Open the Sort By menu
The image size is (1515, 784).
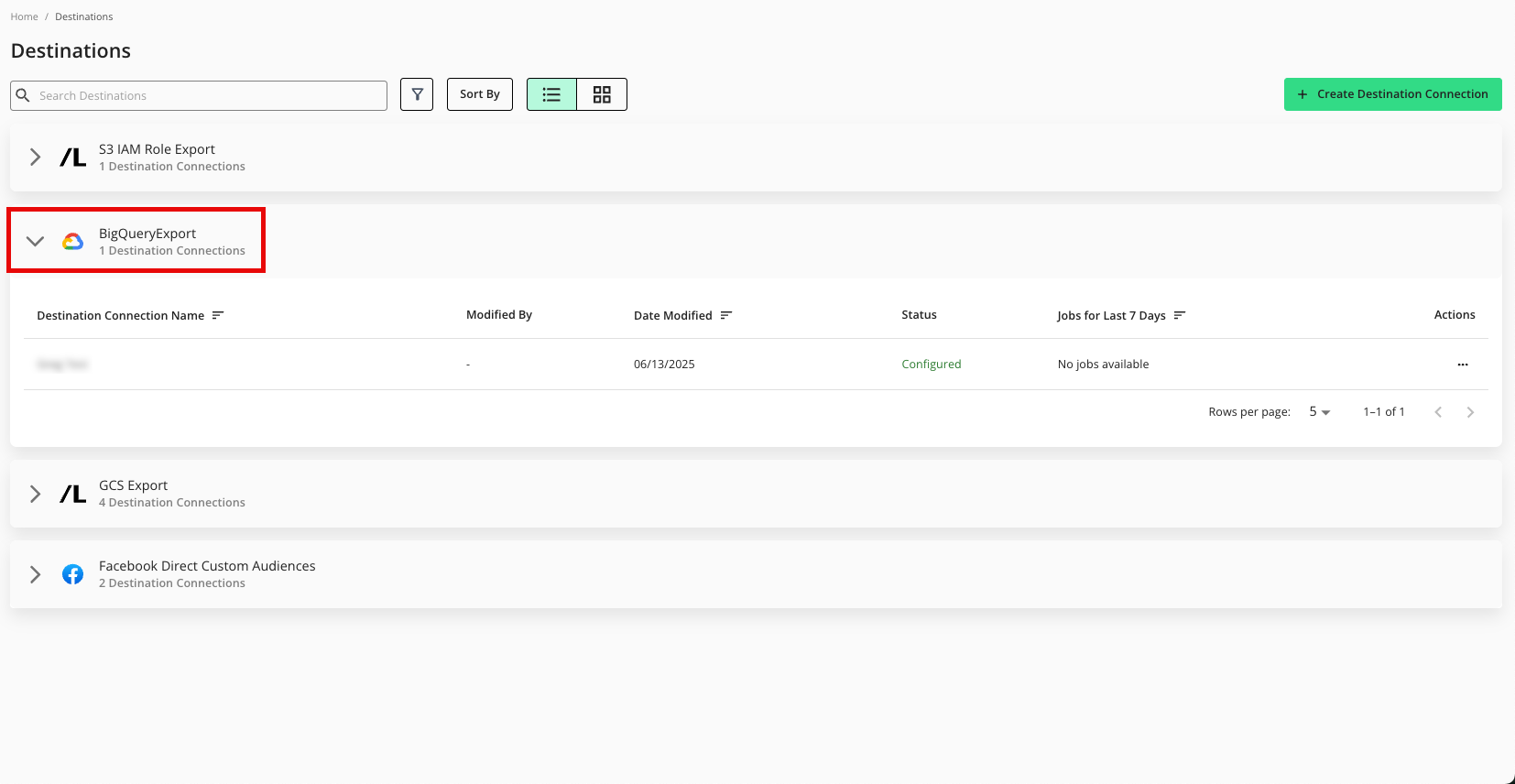[x=480, y=94]
